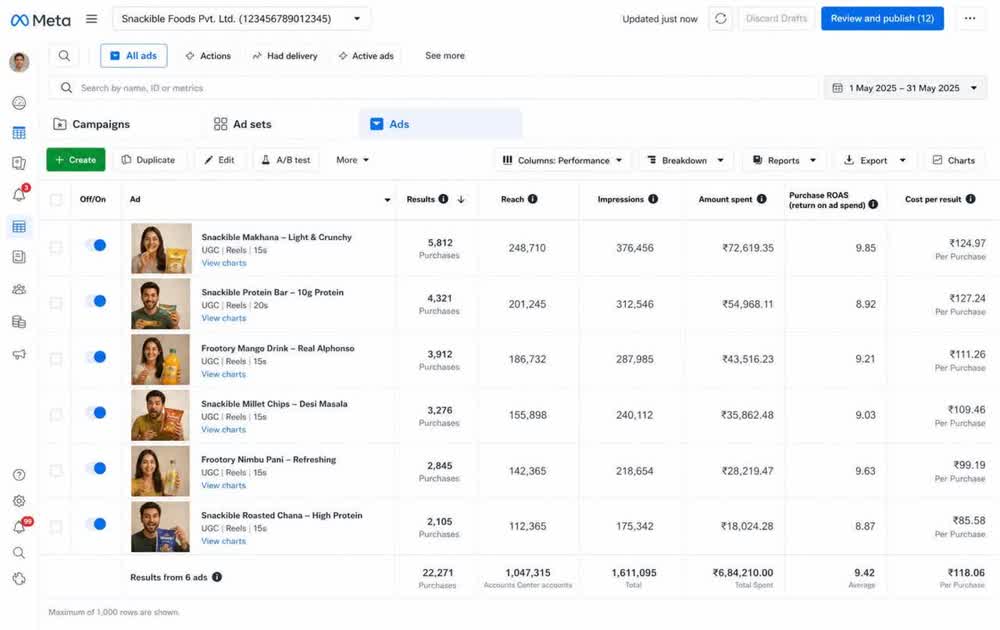
Task: Open the account overview gauge icon in sidebar
Action: (19, 103)
